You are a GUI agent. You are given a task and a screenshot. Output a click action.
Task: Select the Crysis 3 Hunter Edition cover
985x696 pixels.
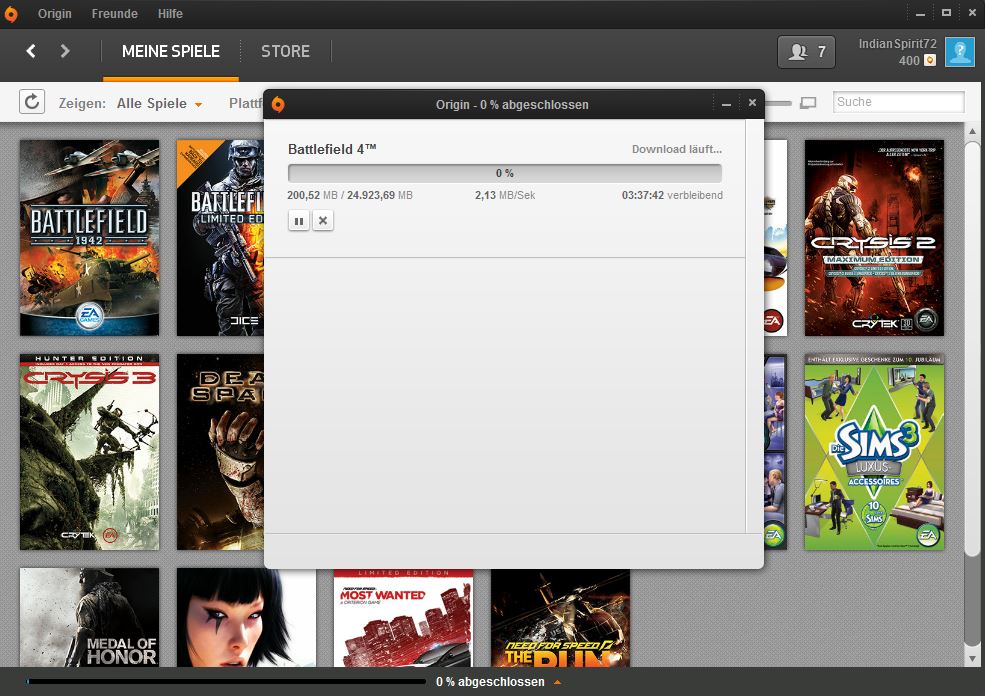[x=89, y=452]
